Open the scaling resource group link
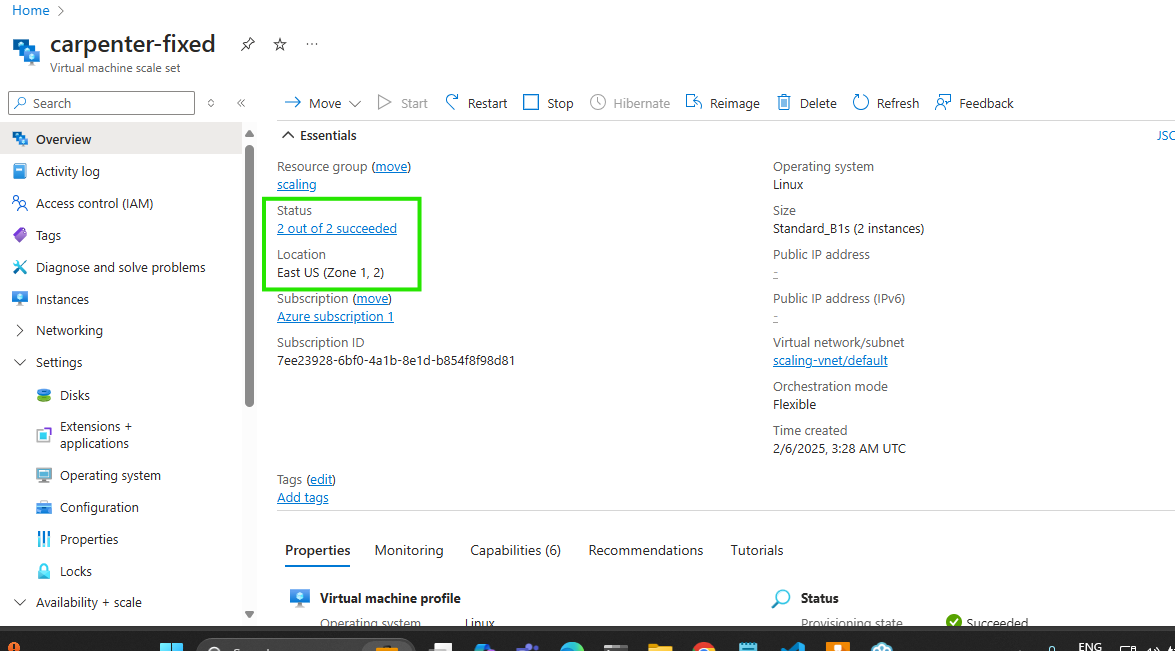Image resolution: width=1175 pixels, height=651 pixels. point(296,185)
